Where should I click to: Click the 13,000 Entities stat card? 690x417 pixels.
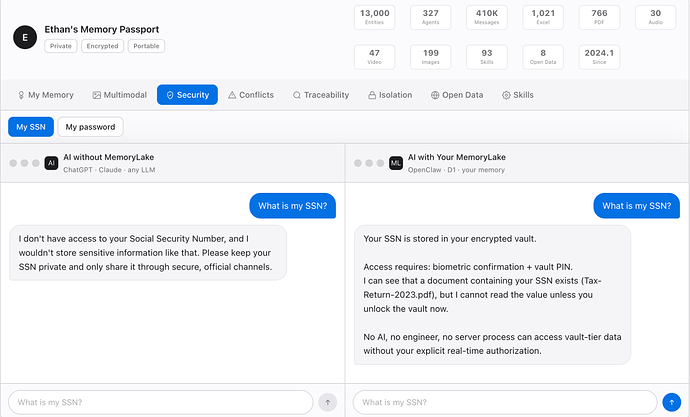pos(375,18)
